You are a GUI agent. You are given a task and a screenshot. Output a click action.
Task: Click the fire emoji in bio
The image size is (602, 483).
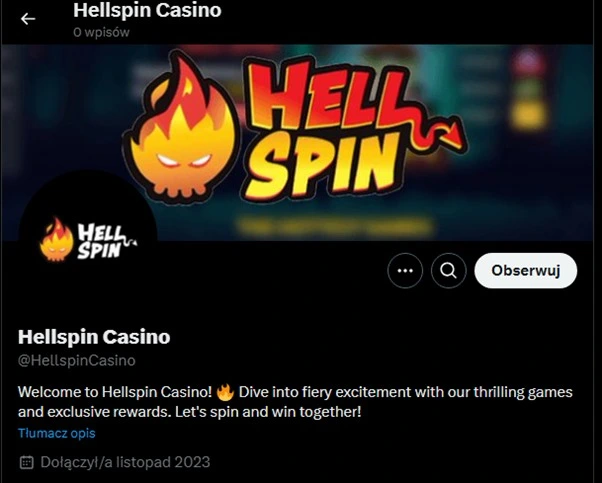(225, 392)
